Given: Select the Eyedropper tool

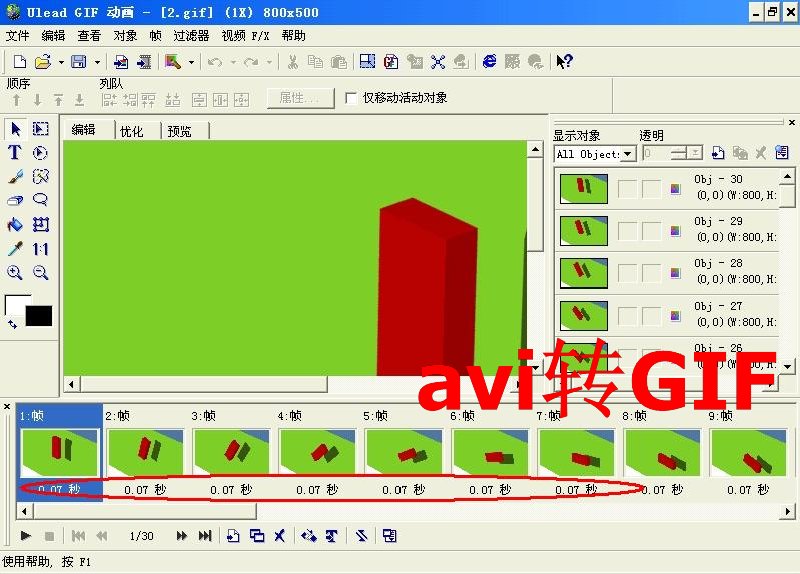Looking at the screenshot, I should pyautogui.click(x=15, y=249).
